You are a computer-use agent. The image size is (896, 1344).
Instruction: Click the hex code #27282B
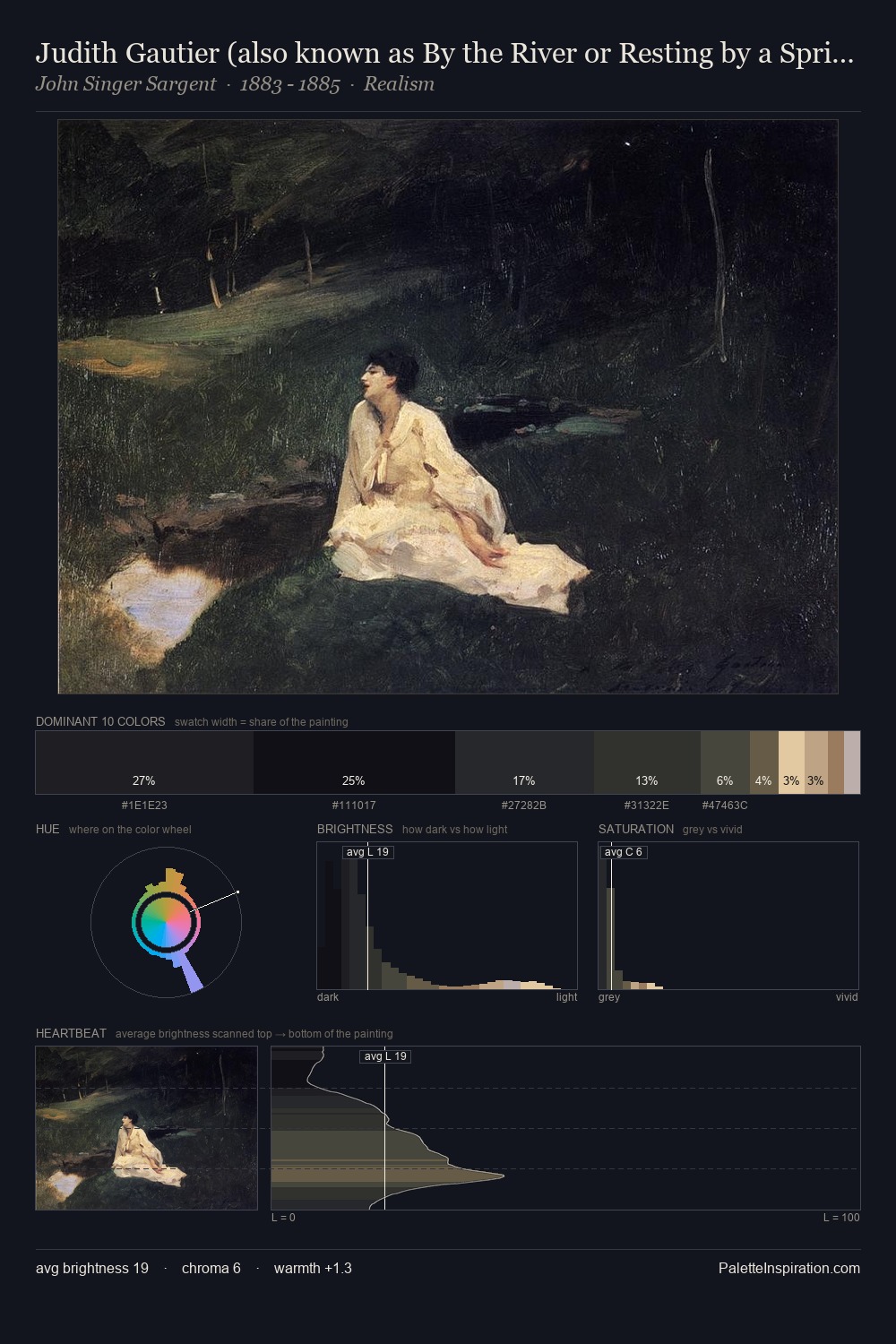tap(524, 806)
